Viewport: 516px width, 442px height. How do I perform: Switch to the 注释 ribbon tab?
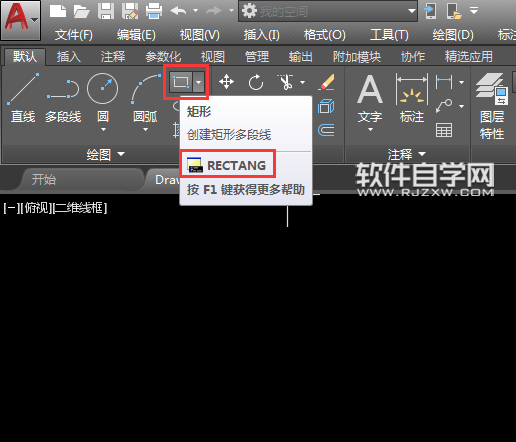(x=113, y=57)
